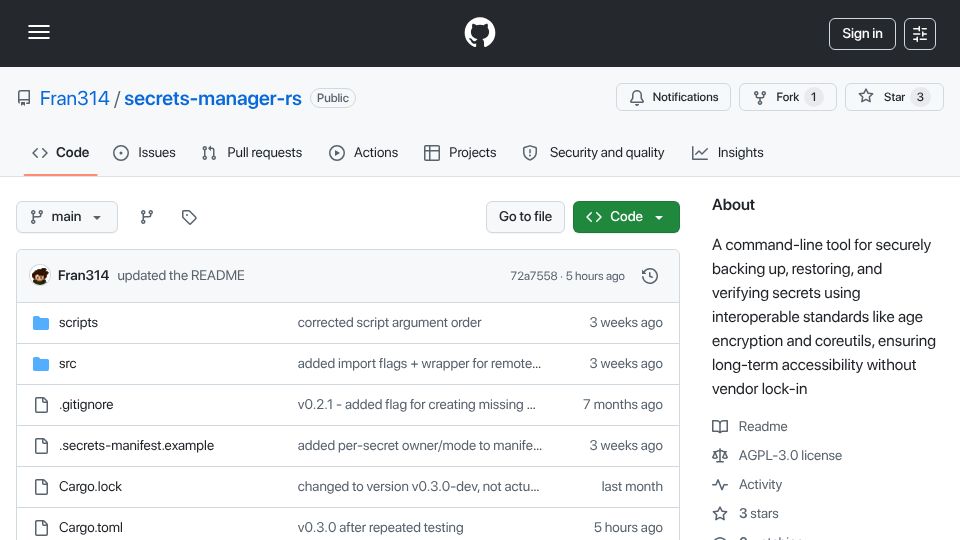960x540 pixels.
Task: Go to GitHub homepage via Octocat logo
Action: [479, 32]
